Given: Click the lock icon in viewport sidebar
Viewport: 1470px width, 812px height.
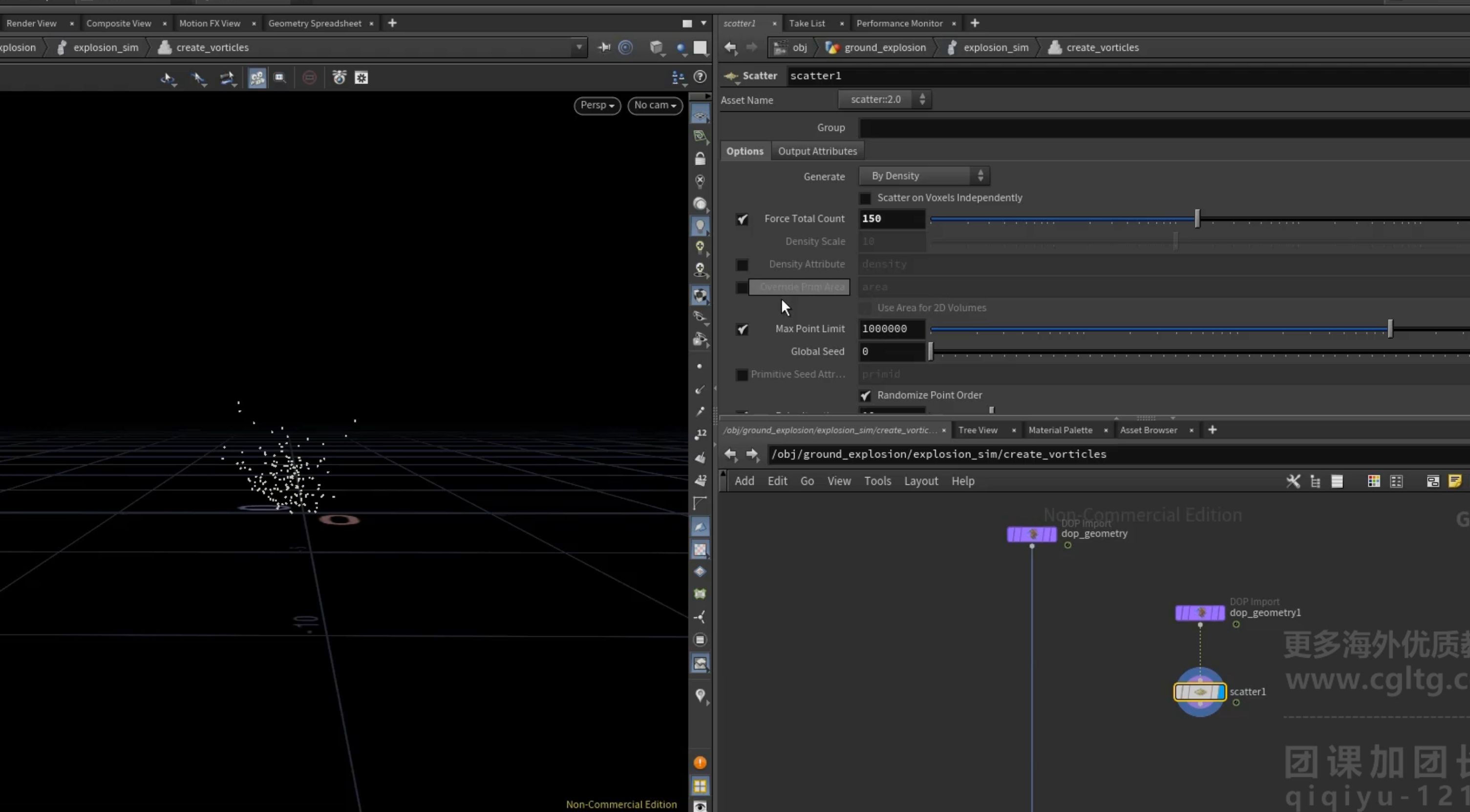Looking at the screenshot, I should pyautogui.click(x=700, y=159).
